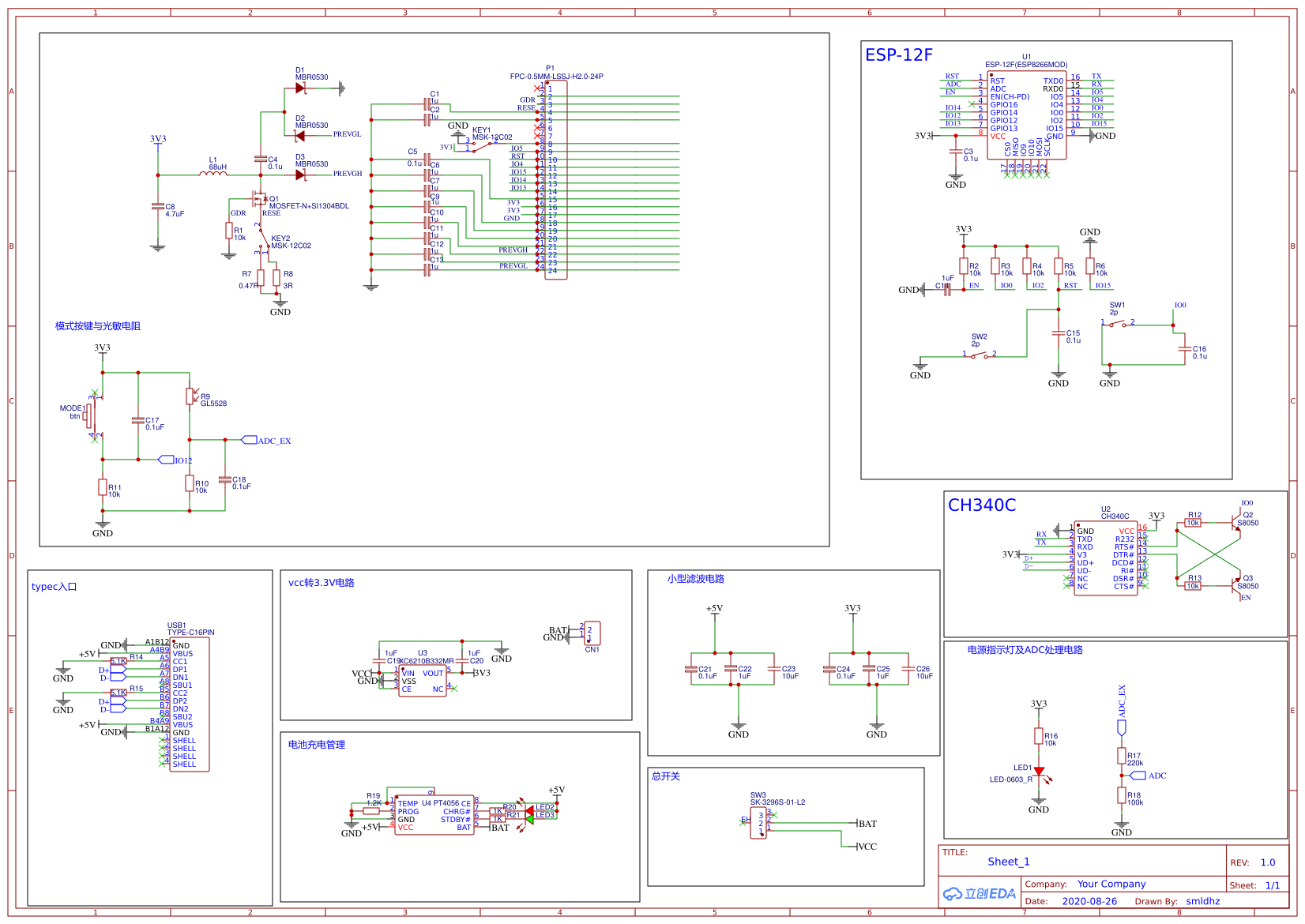Click the REV value '1.0'
The image size is (1305, 924).
1268,862
